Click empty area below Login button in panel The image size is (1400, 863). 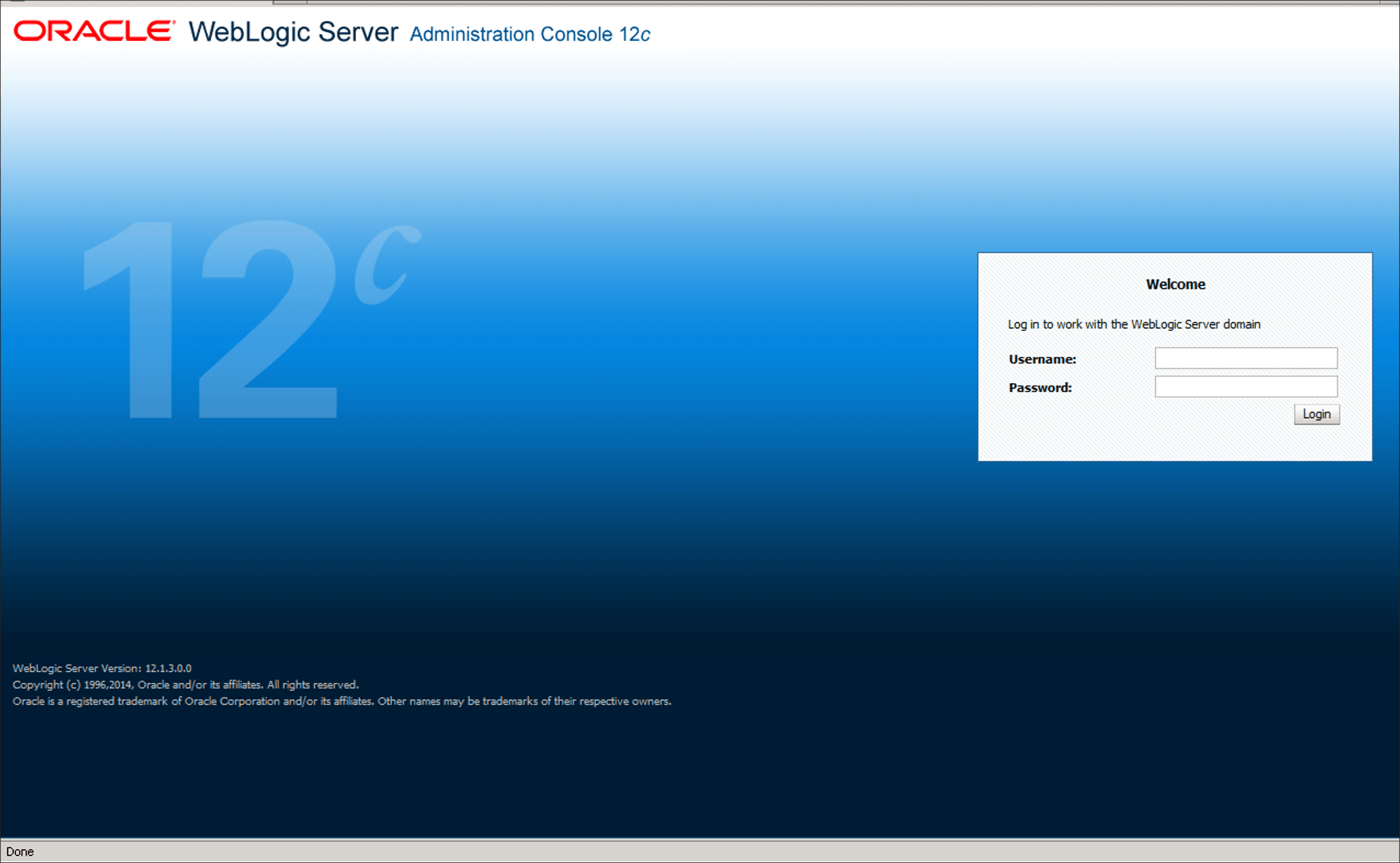[1175, 442]
